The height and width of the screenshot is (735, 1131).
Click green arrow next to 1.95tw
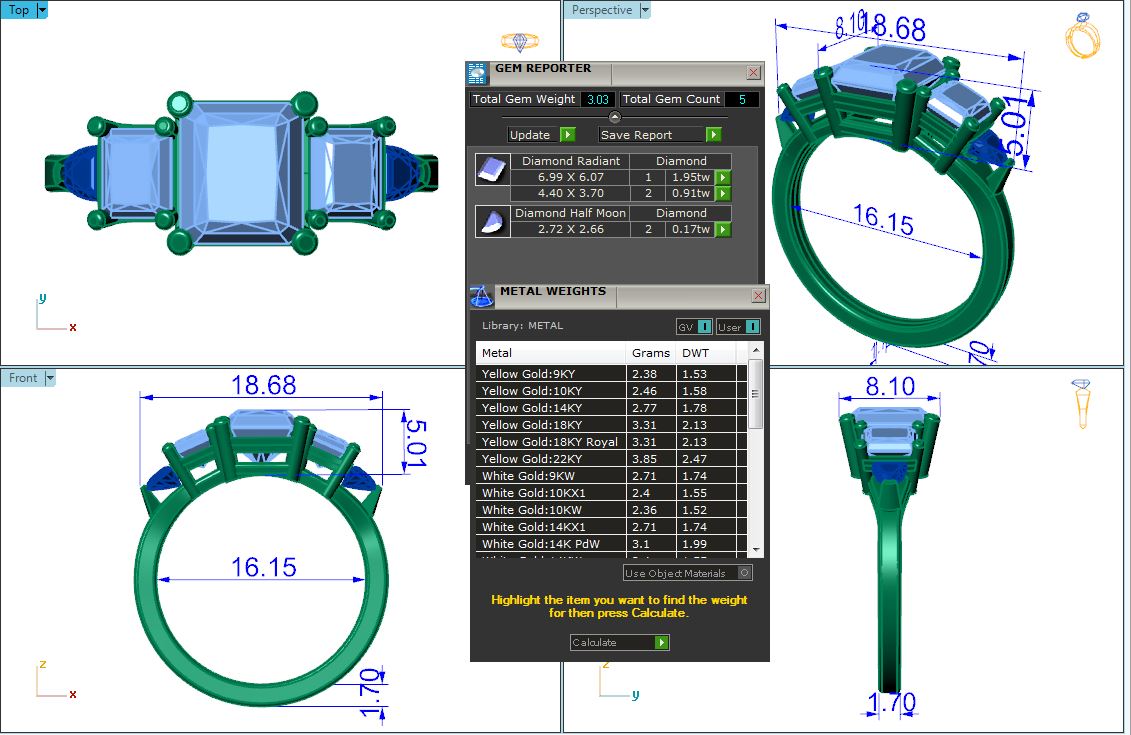click(723, 178)
